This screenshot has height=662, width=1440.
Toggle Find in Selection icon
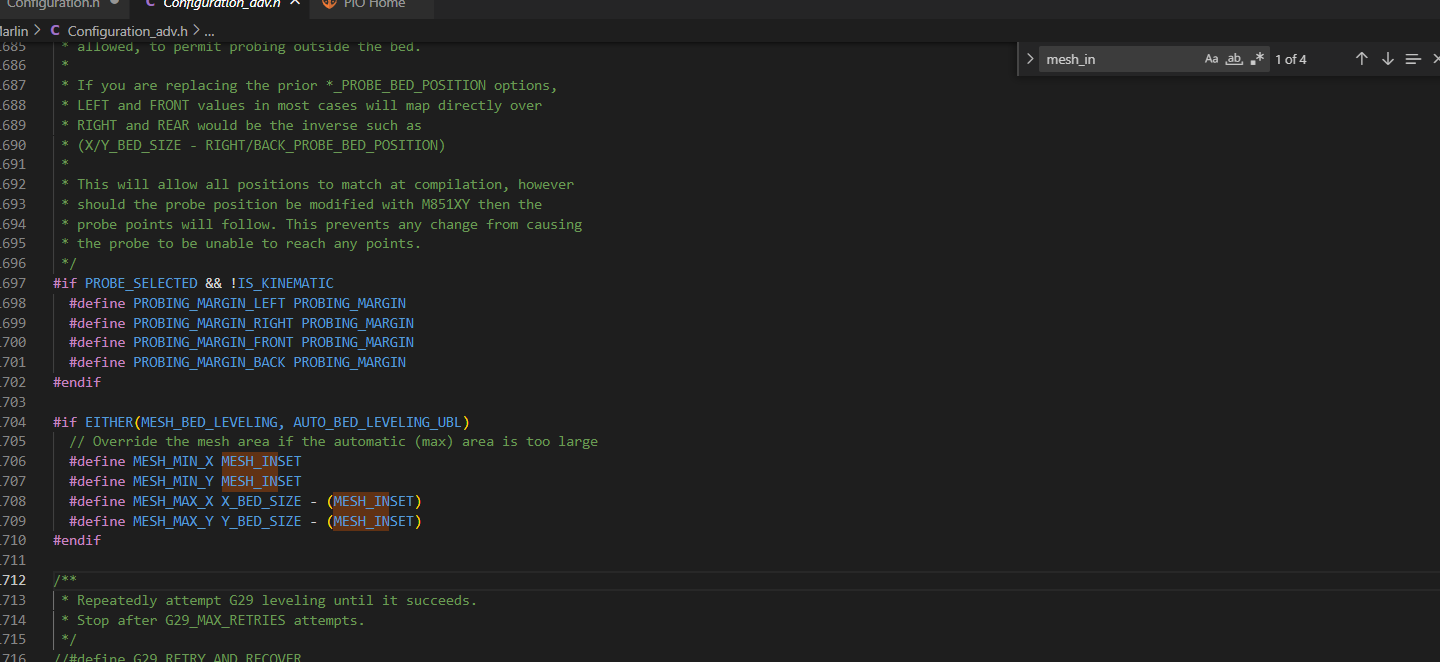tap(1413, 59)
